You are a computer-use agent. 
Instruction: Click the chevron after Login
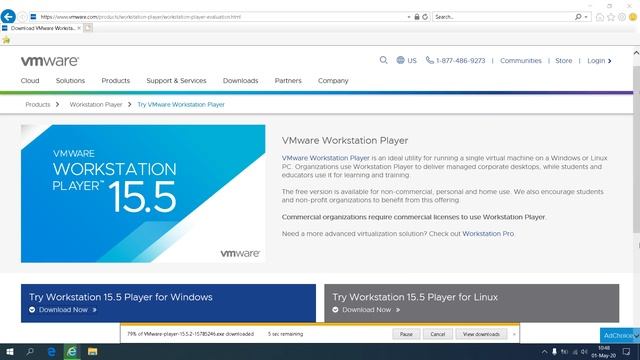pos(610,61)
